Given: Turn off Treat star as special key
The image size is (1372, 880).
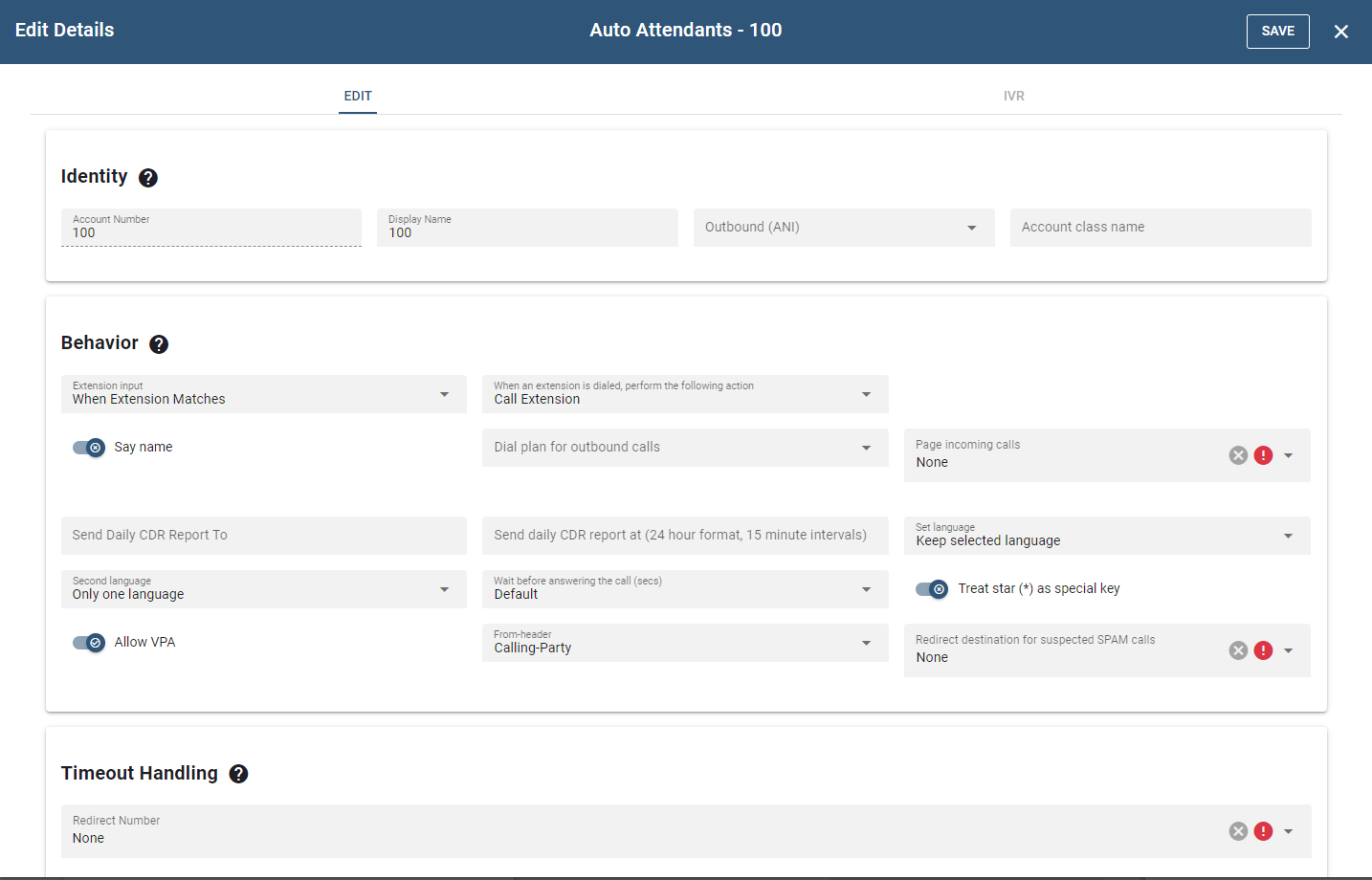Looking at the screenshot, I should [931, 588].
